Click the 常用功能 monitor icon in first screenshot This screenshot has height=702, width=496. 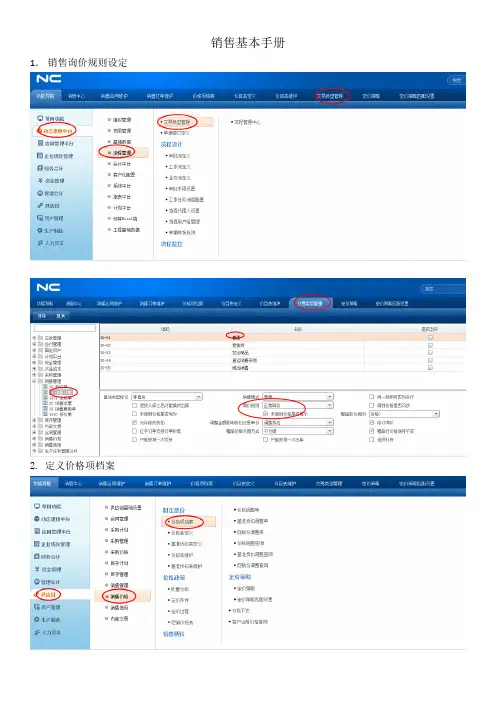(40, 118)
